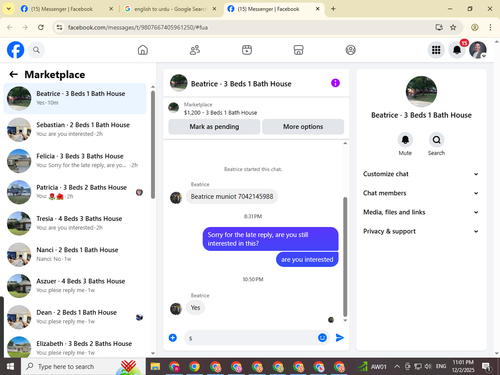Open the emoji picker in message box
500x375 pixels.
tap(322, 338)
